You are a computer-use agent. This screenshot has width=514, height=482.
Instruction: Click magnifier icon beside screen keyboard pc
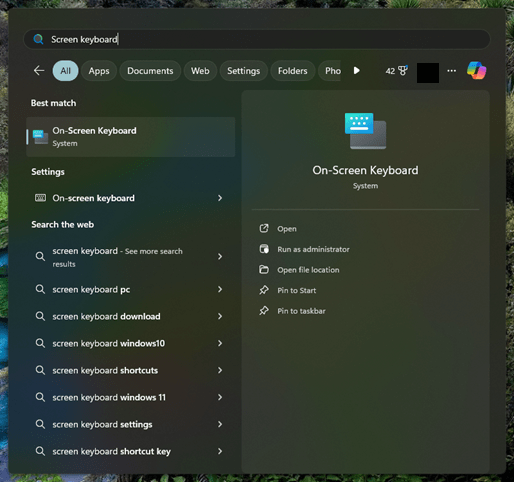pyautogui.click(x=40, y=289)
